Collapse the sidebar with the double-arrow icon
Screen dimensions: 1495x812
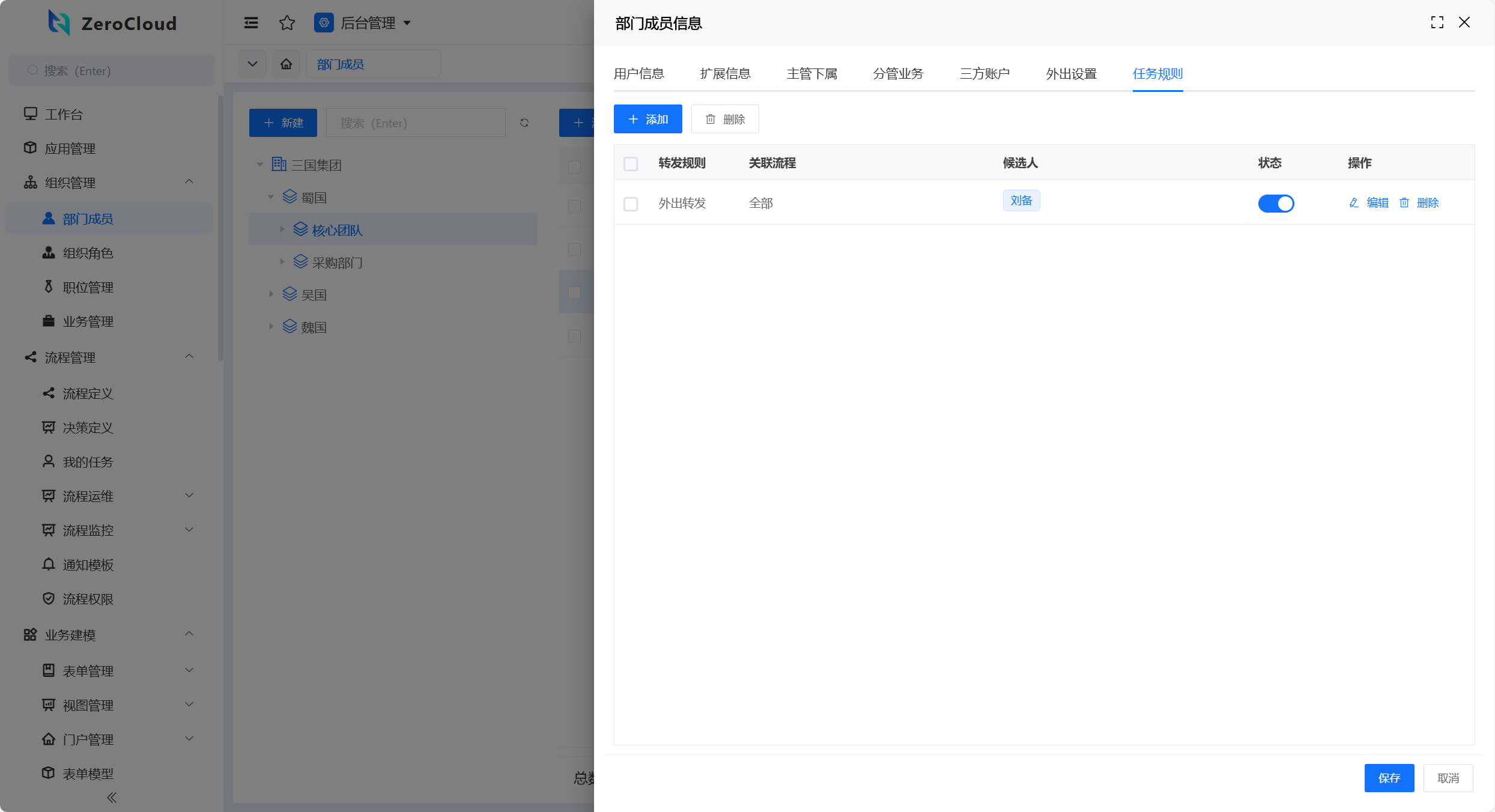pos(112,798)
